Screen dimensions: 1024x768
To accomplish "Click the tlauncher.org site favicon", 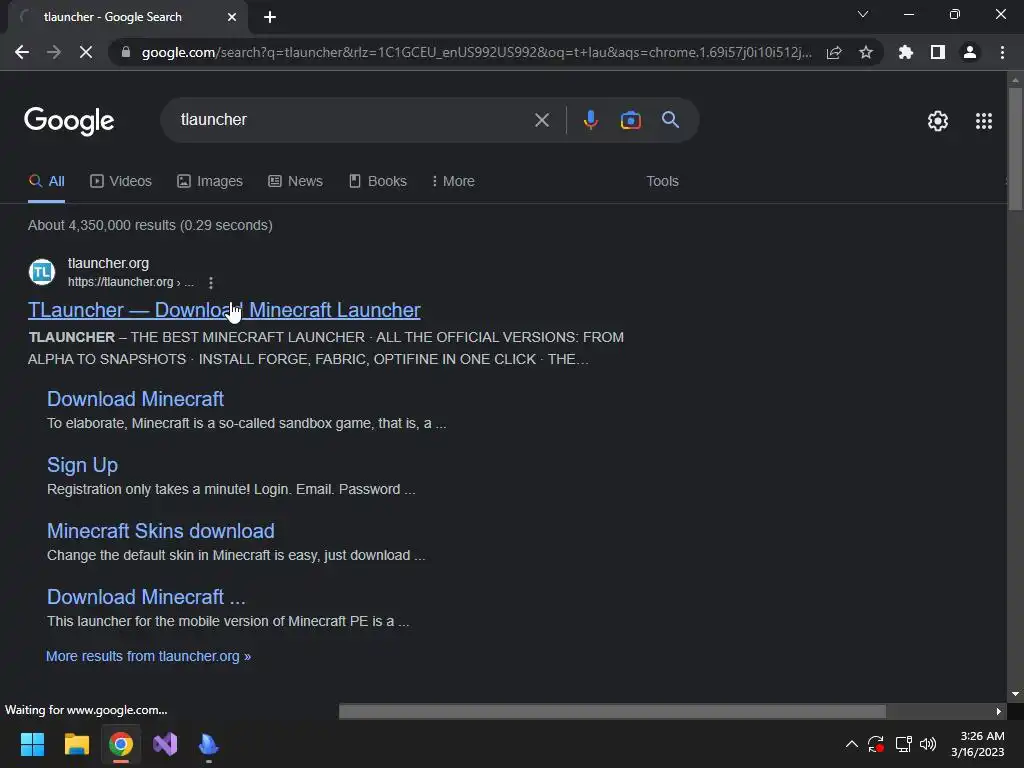I will point(42,272).
